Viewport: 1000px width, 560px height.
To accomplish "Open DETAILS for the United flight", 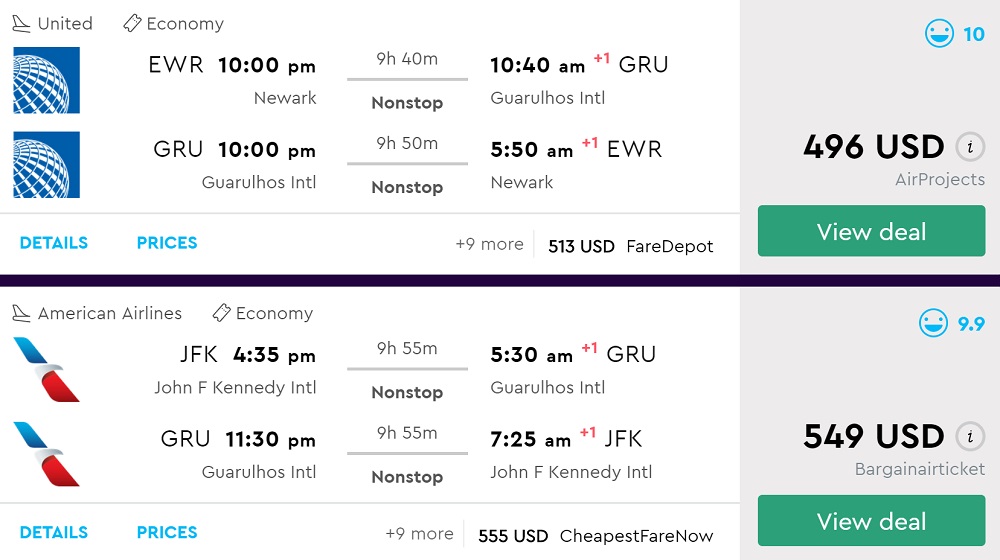I will click(x=54, y=243).
